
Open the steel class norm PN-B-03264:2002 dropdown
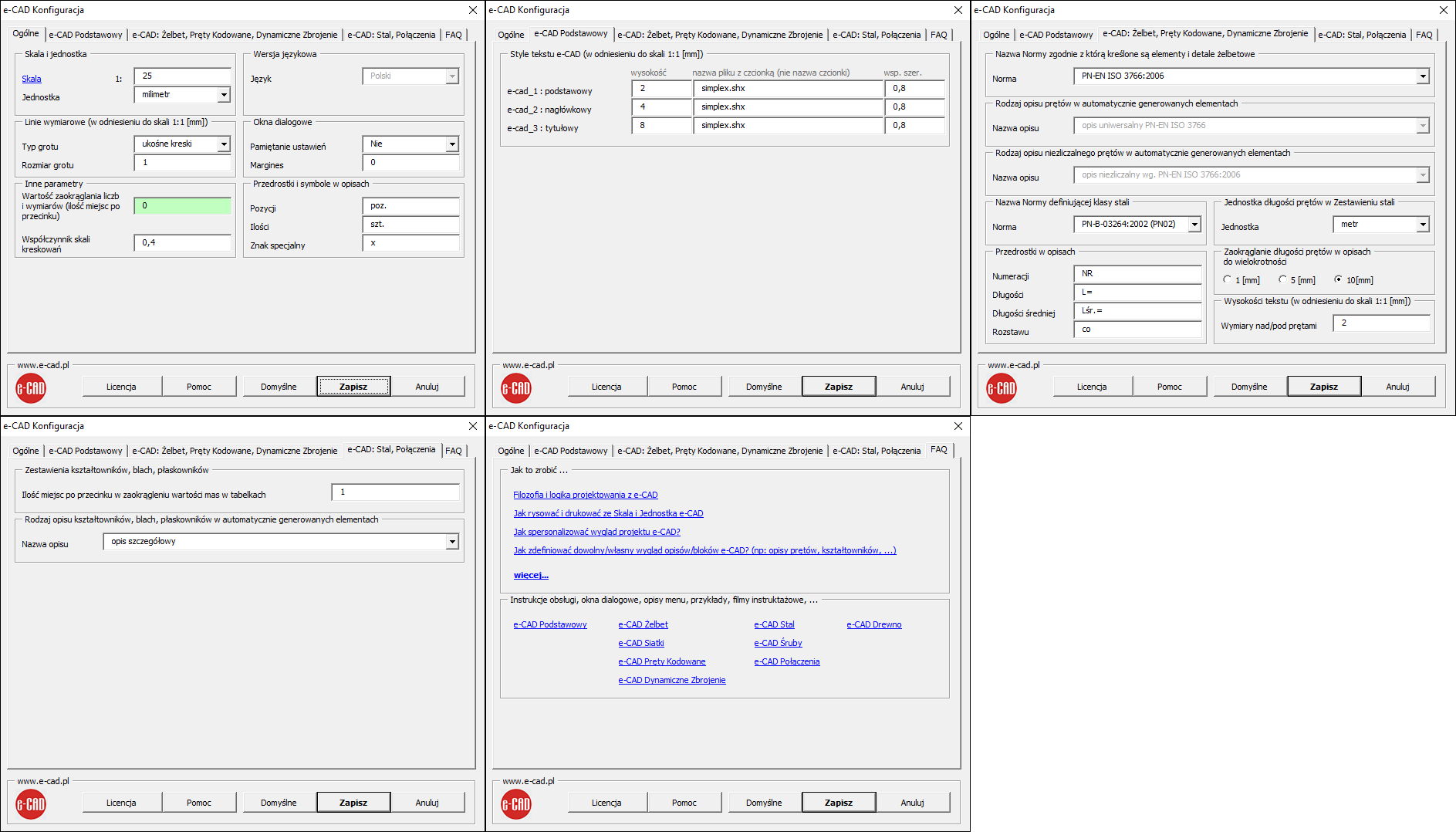pos(1194,225)
